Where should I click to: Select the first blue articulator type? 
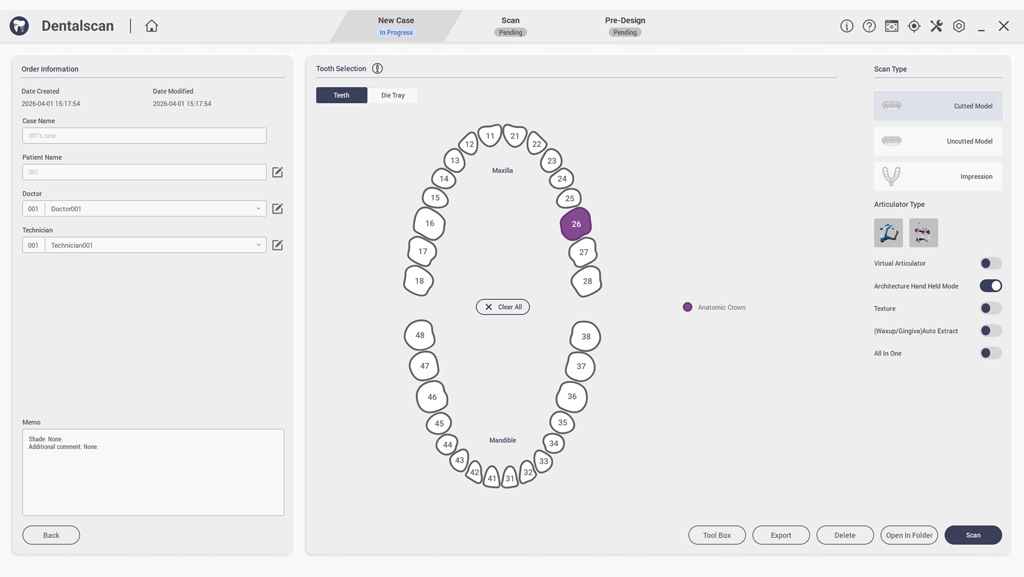point(888,233)
